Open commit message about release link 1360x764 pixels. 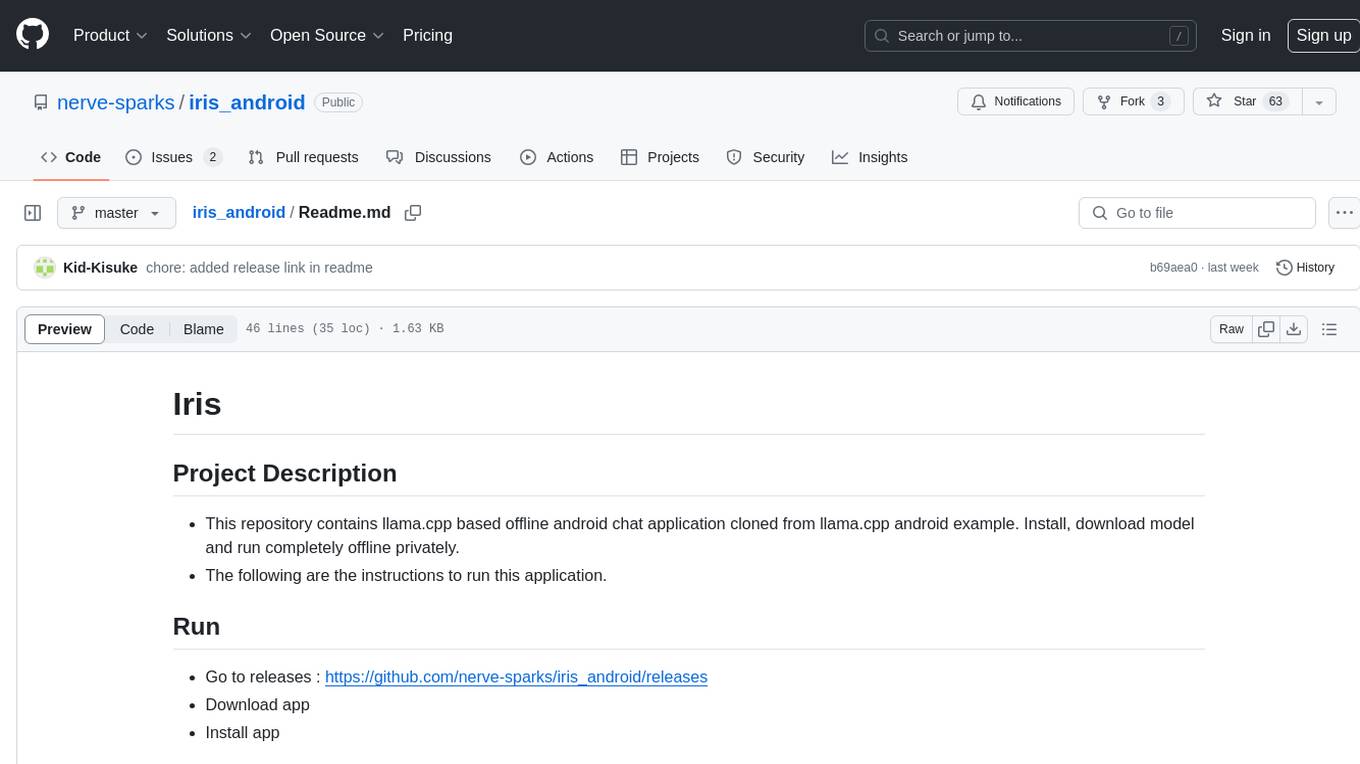259,267
